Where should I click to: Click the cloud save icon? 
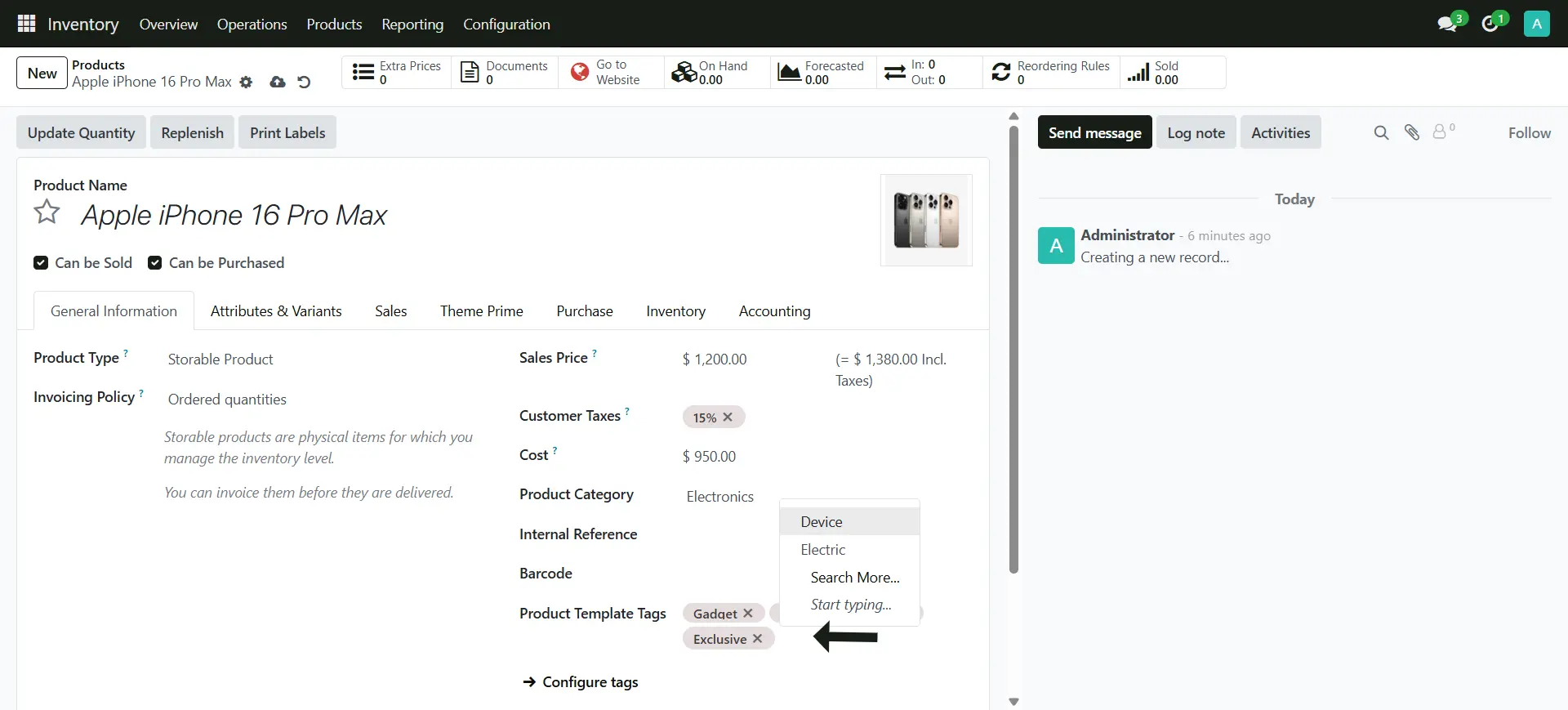click(x=278, y=83)
